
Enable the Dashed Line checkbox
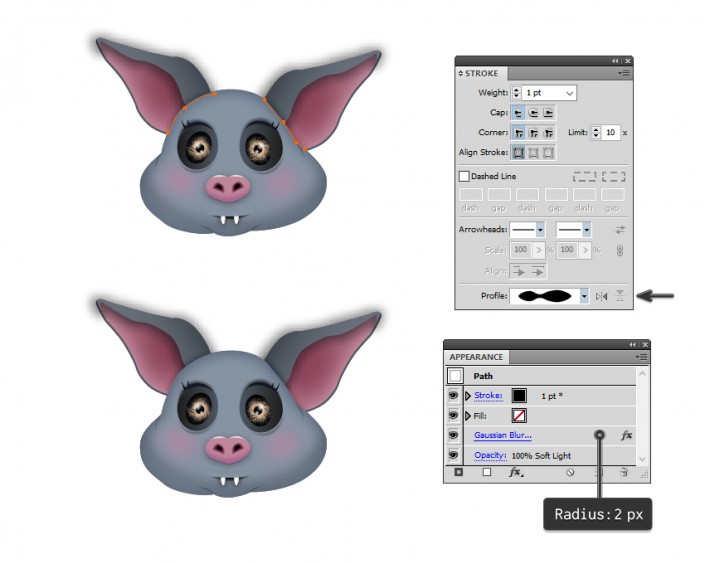(464, 176)
